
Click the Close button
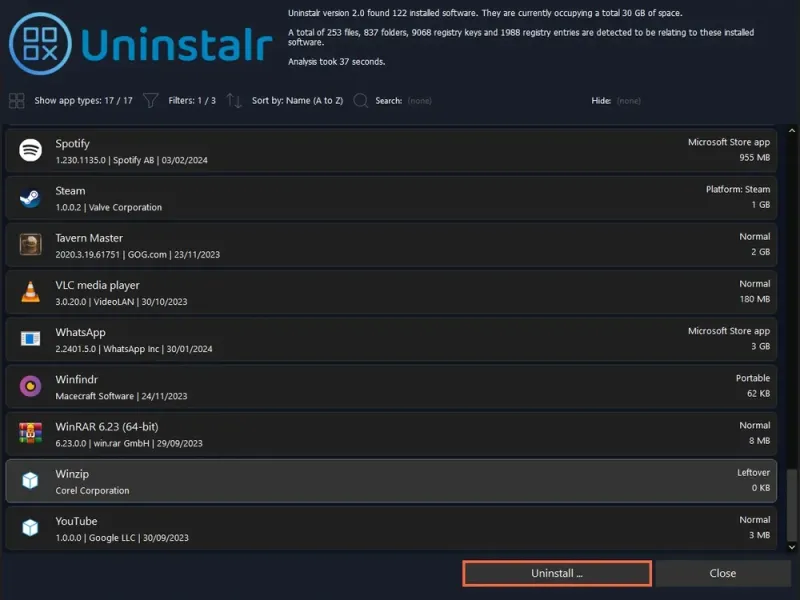(x=722, y=573)
